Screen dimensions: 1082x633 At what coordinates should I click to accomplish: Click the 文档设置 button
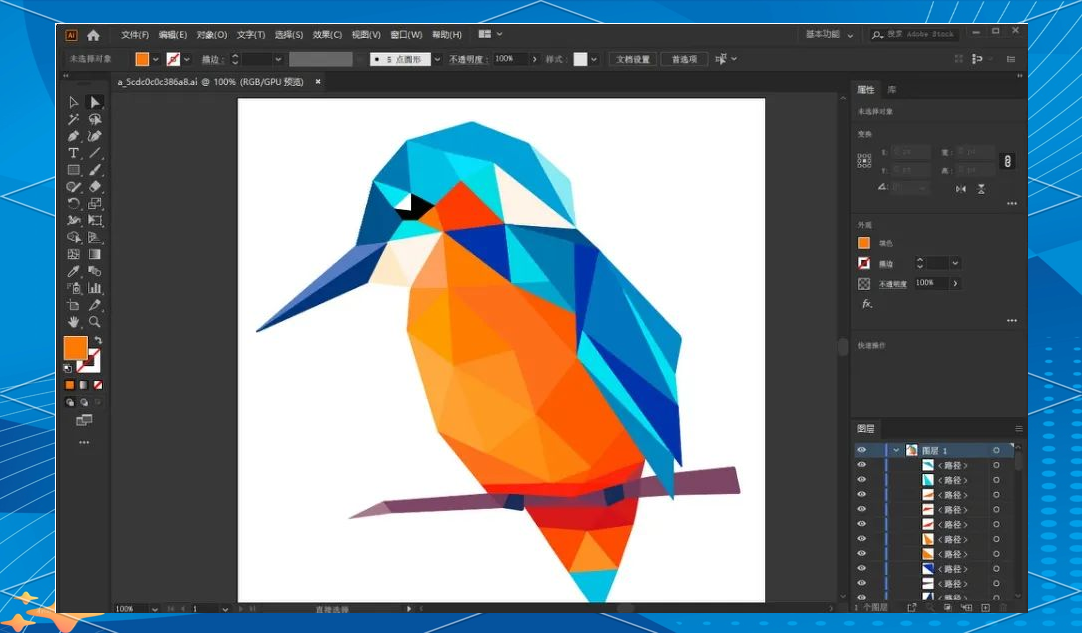632,58
